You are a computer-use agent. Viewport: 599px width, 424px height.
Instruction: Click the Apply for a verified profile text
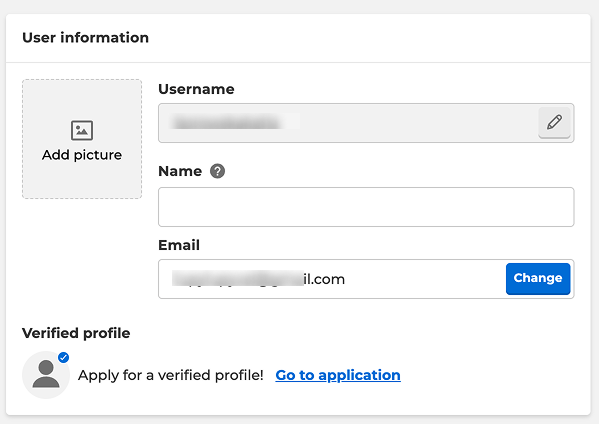171,375
